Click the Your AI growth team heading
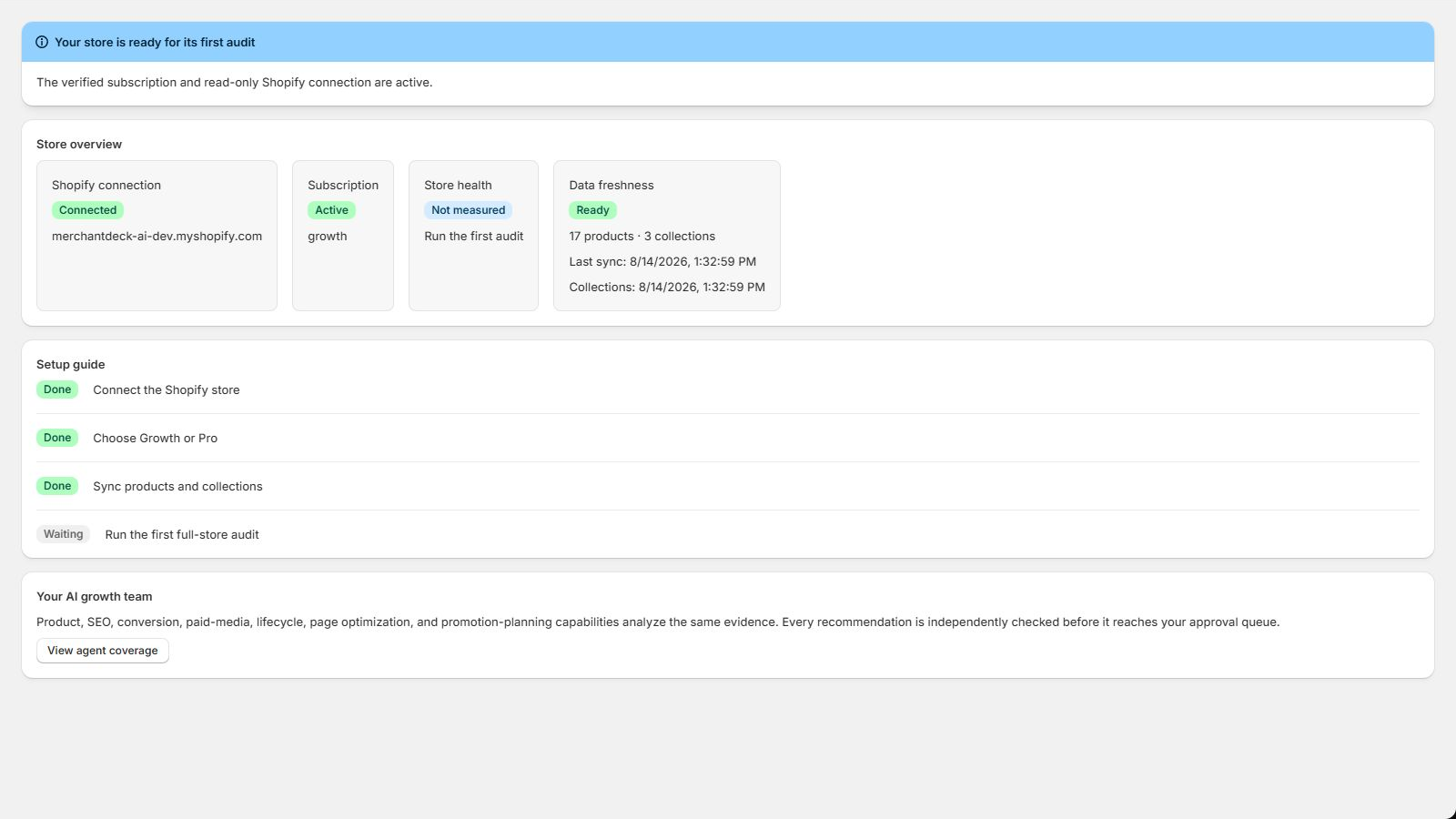The width and height of the screenshot is (1456, 819). (95, 596)
